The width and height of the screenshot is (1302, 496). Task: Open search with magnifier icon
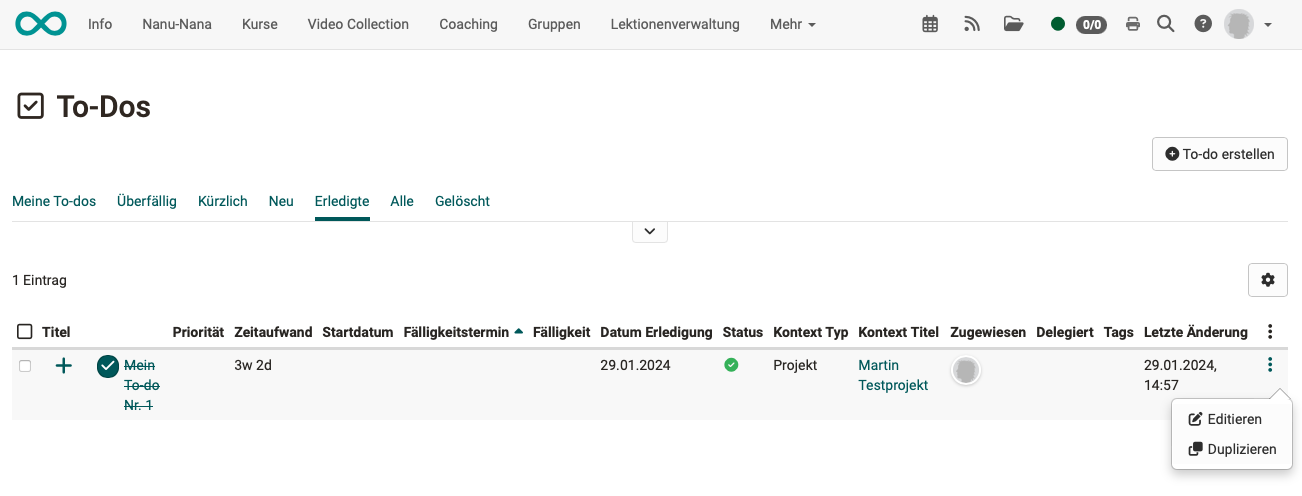[x=1165, y=24]
